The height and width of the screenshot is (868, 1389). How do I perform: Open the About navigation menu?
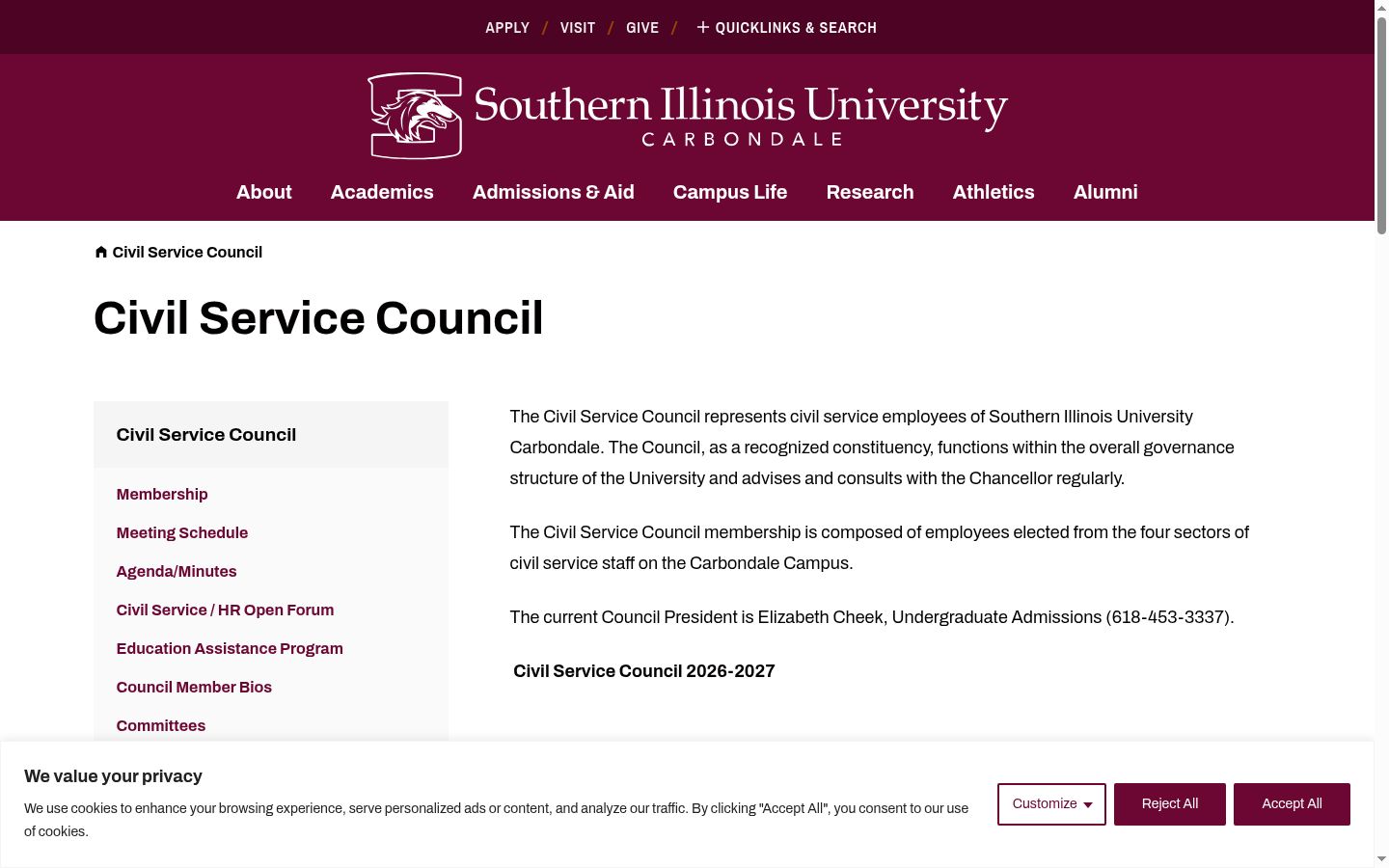264,192
